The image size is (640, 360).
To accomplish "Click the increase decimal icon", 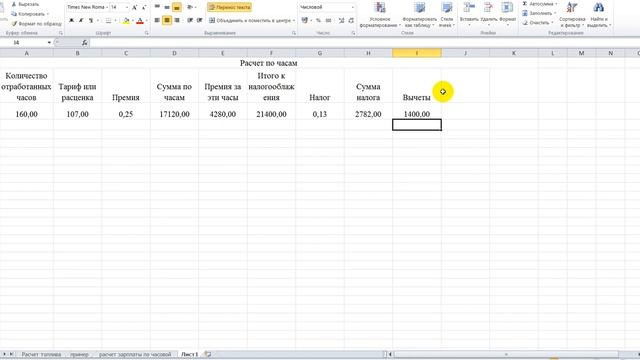I will (341, 20).
